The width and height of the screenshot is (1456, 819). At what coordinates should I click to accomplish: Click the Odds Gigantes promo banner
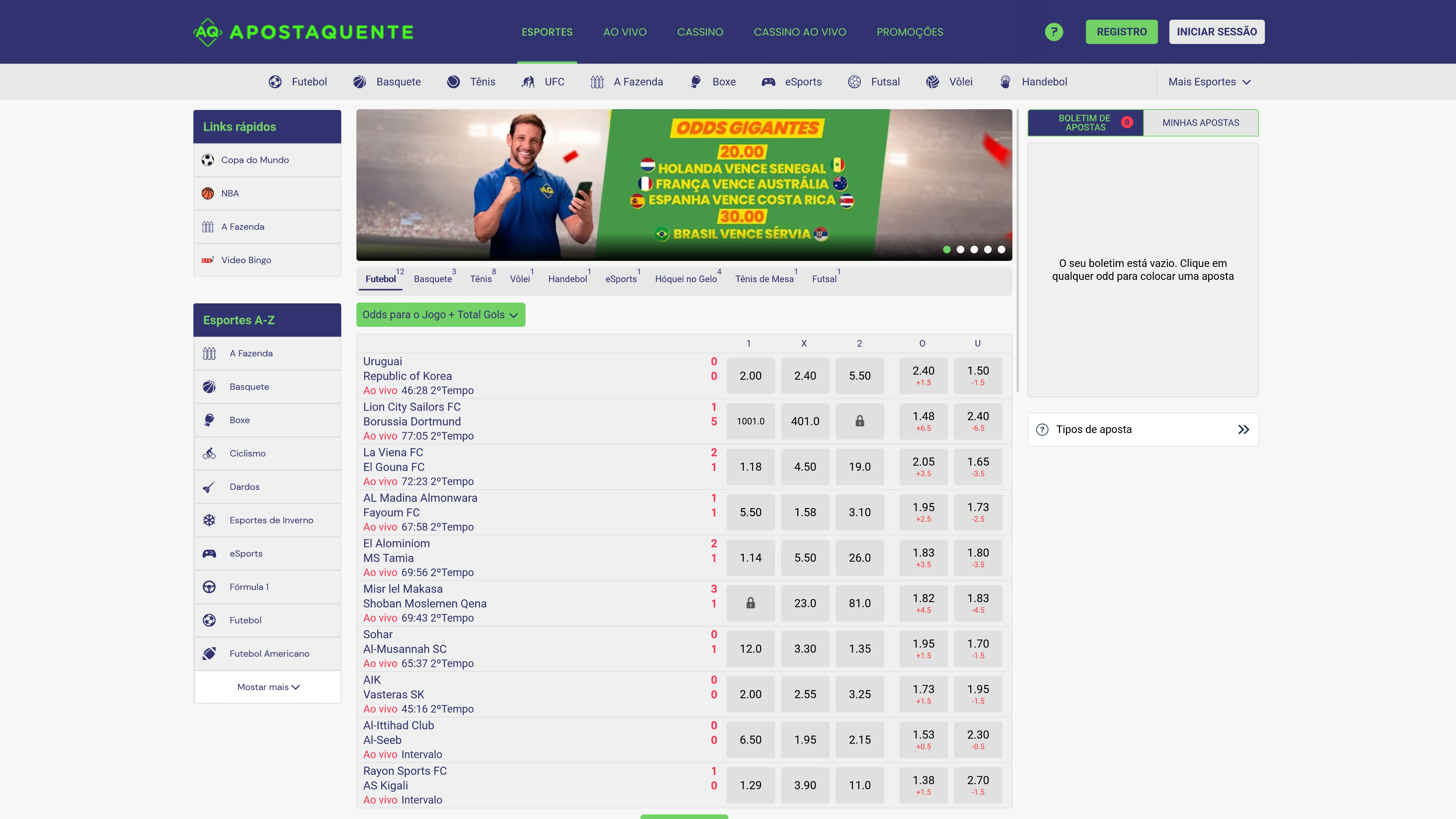pyautogui.click(x=684, y=185)
